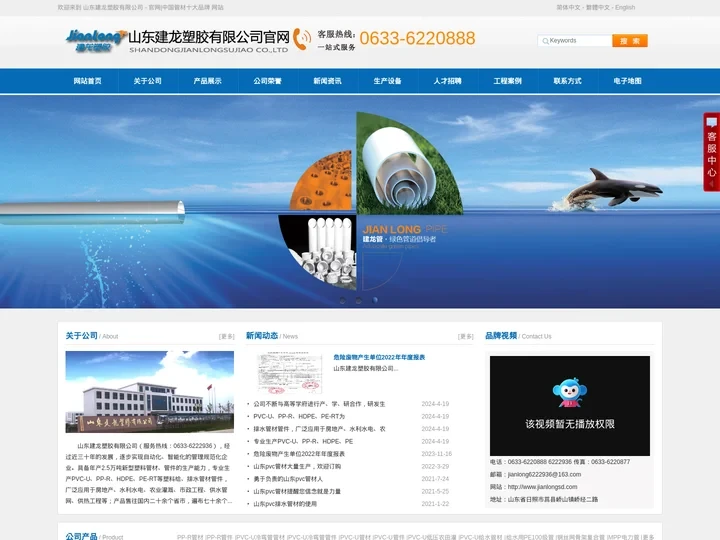
Task: Click the 新闻动态 / News section heading
Action: tap(272, 336)
